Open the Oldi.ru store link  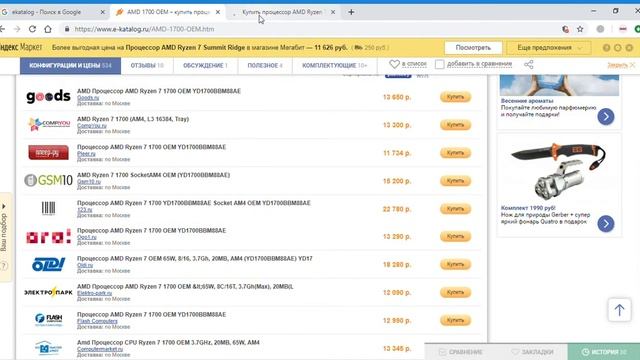click(85, 265)
